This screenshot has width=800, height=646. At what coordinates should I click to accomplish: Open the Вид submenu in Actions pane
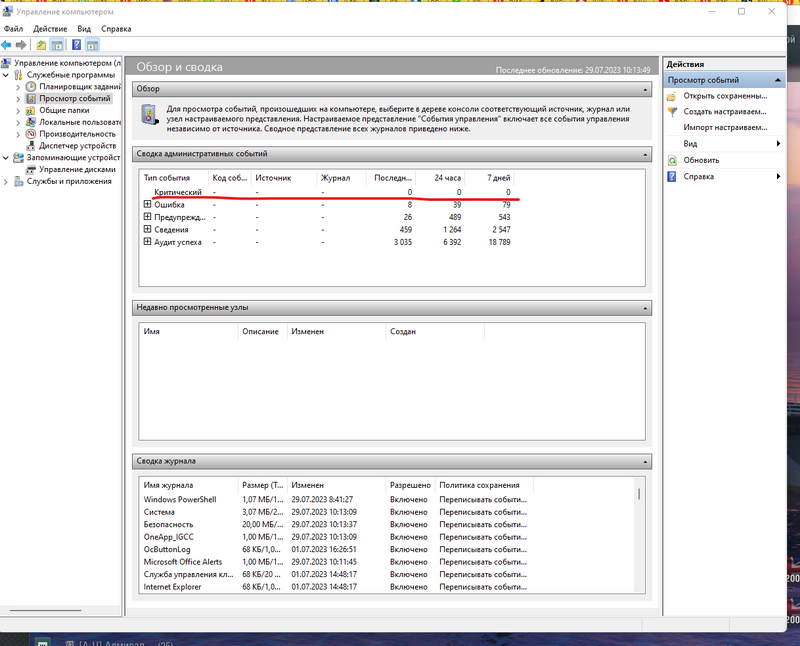click(724, 144)
